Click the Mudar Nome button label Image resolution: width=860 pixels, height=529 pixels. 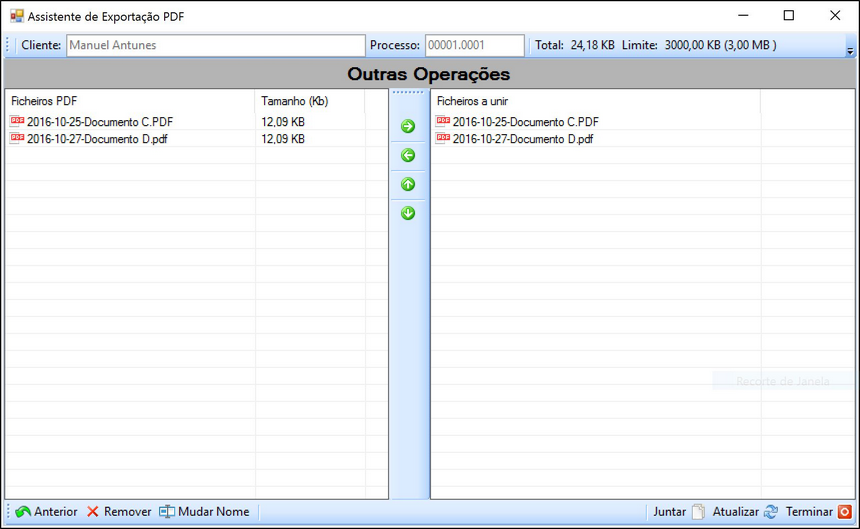(213, 511)
